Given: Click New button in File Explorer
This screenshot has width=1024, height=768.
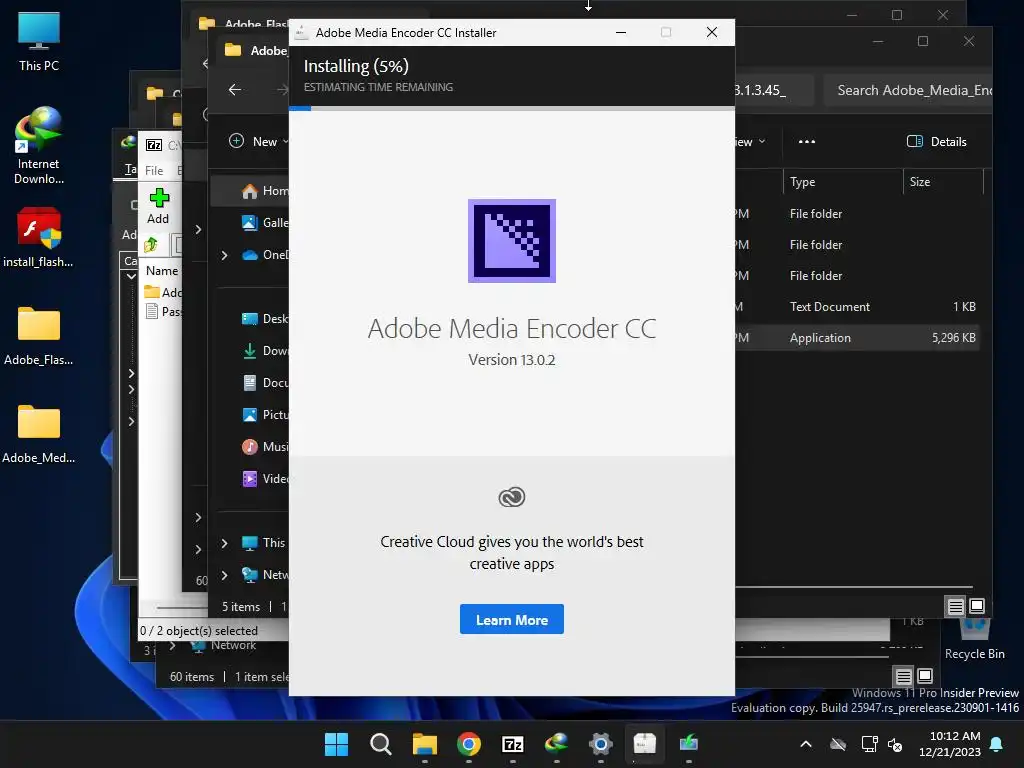Looking at the screenshot, I should 258,142.
